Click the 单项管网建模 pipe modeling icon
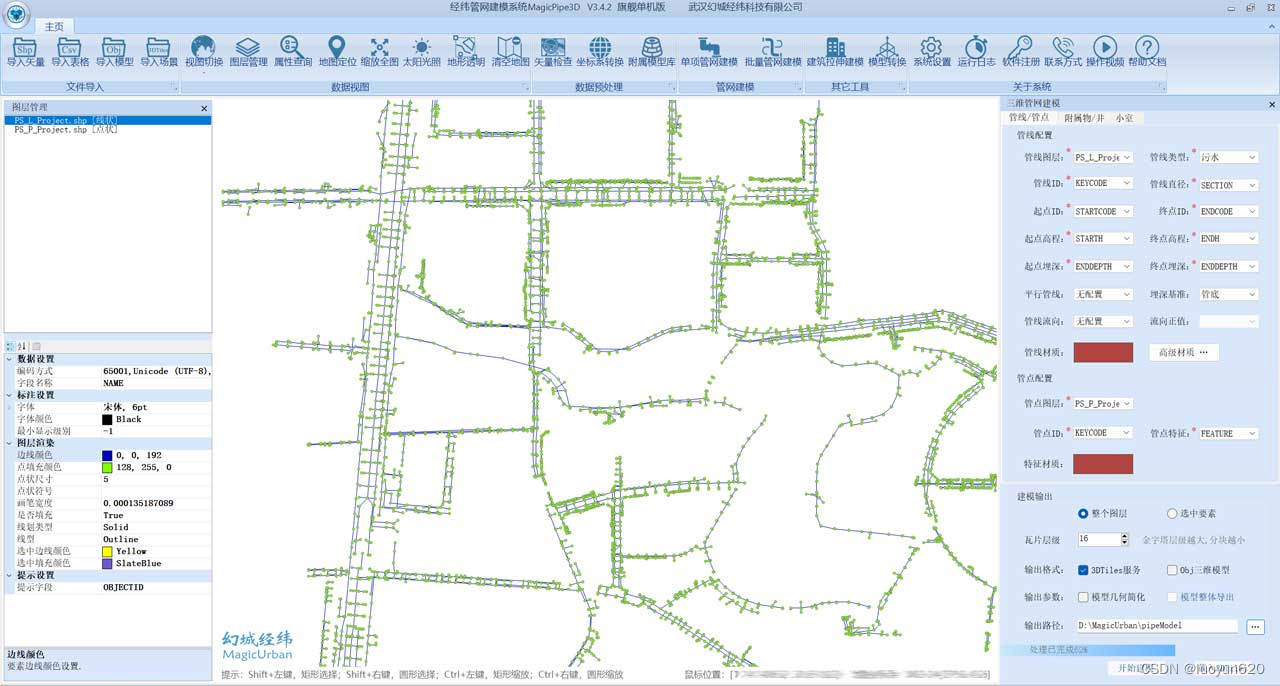Viewport: 1280px width, 686px height. pos(709,51)
